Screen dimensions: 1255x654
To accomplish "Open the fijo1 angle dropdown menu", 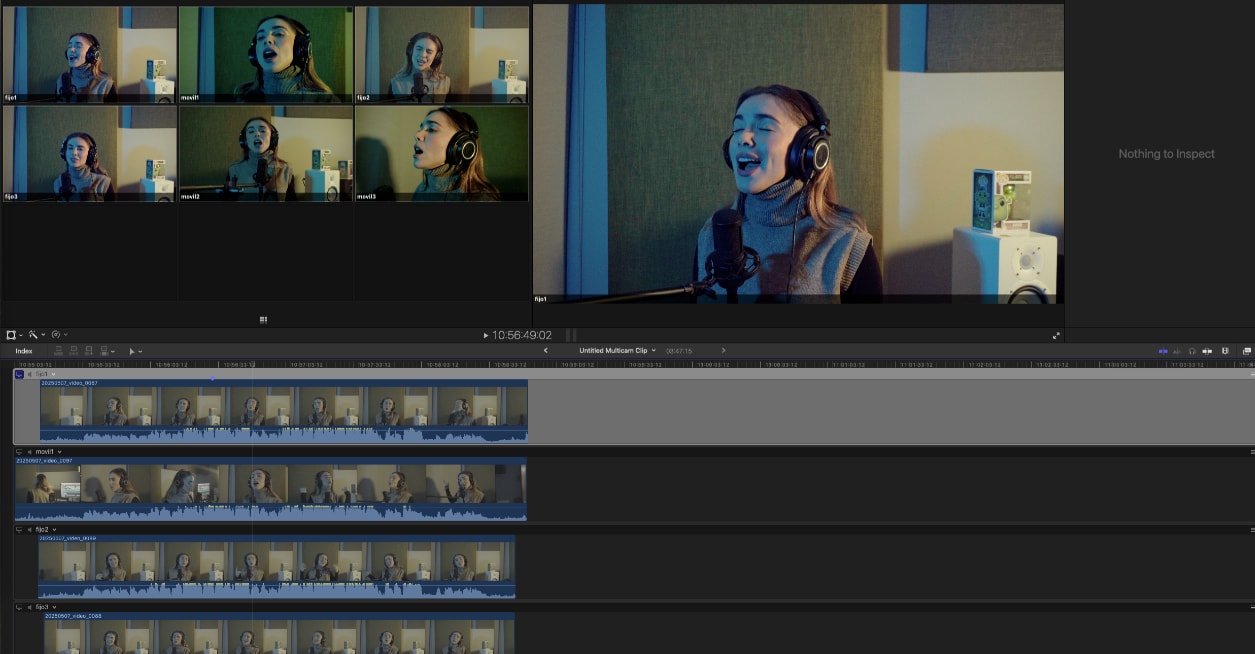I will point(54,374).
